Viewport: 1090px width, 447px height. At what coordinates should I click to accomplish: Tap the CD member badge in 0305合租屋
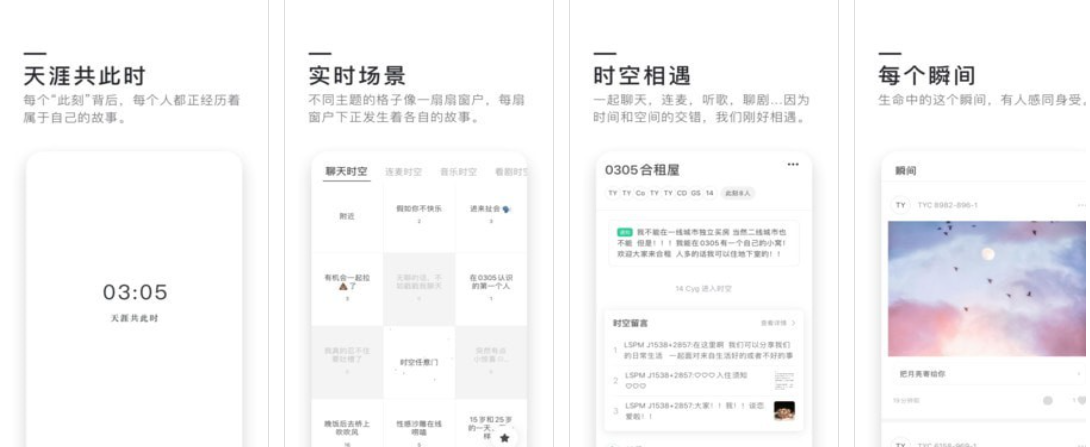[x=681, y=193]
